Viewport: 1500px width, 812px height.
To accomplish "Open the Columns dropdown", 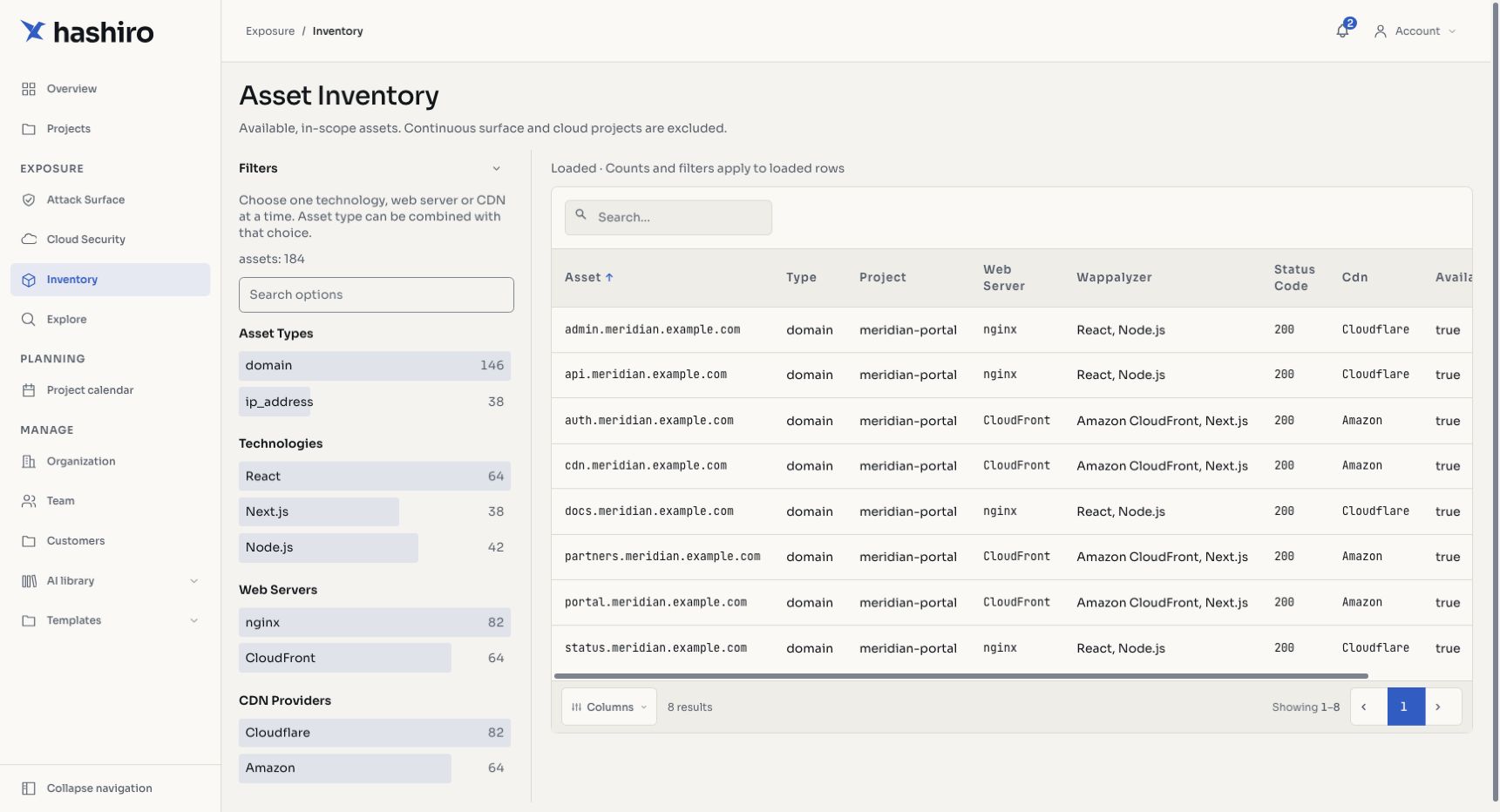I will [x=609, y=707].
